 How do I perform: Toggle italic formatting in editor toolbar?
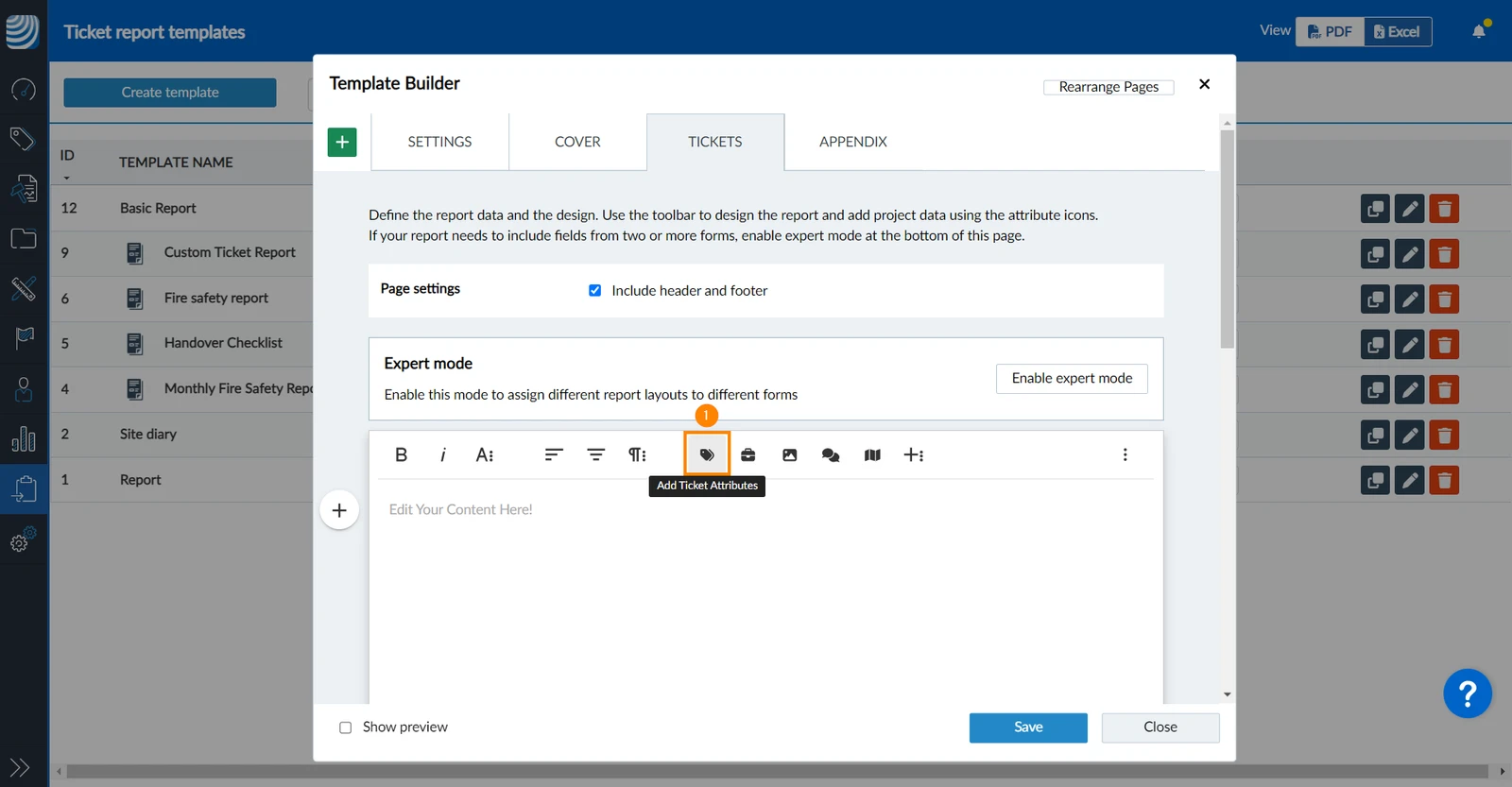pyautogui.click(x=442, y=454)
